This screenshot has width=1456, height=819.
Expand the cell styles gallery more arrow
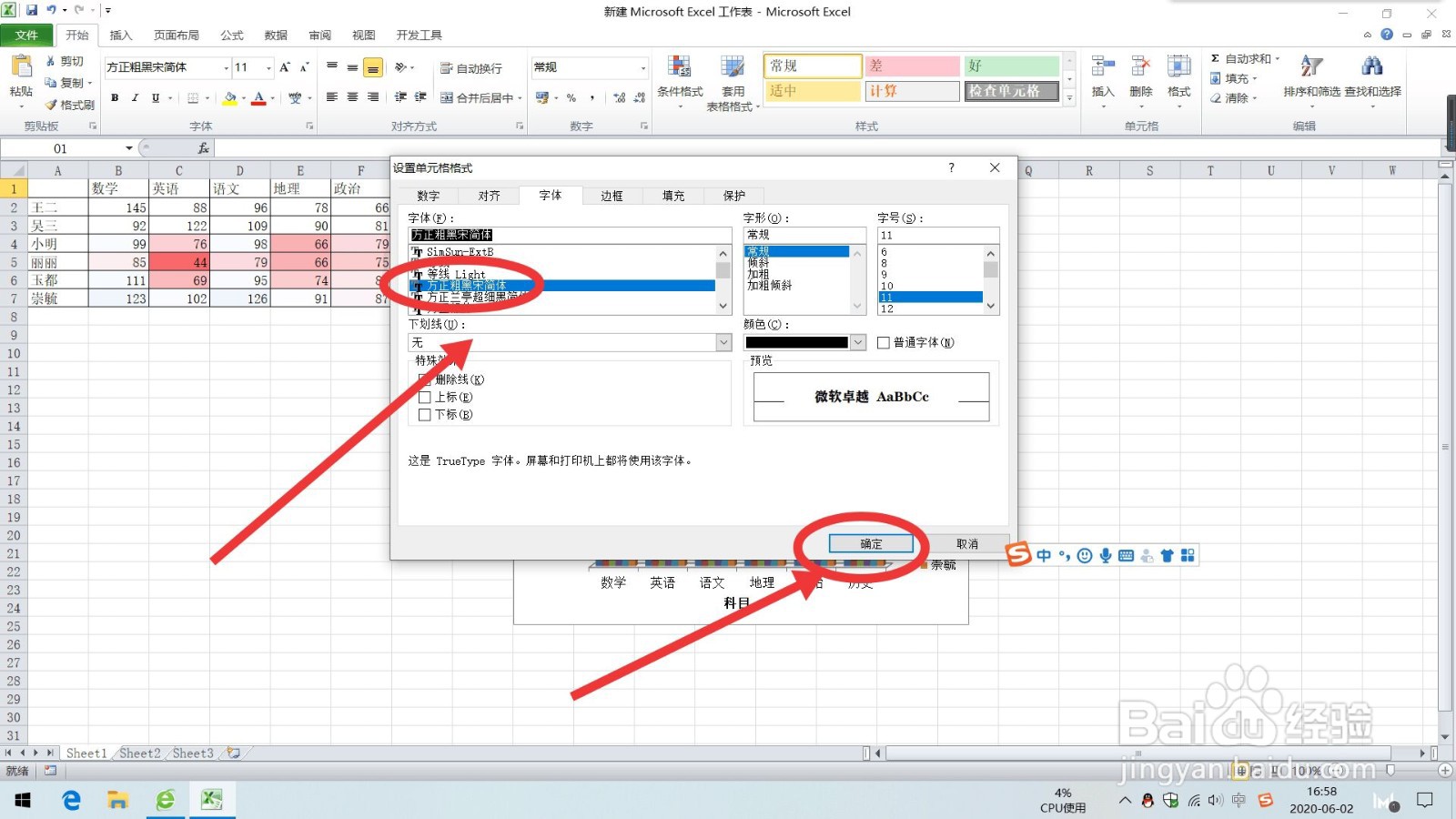(1069, 98)
